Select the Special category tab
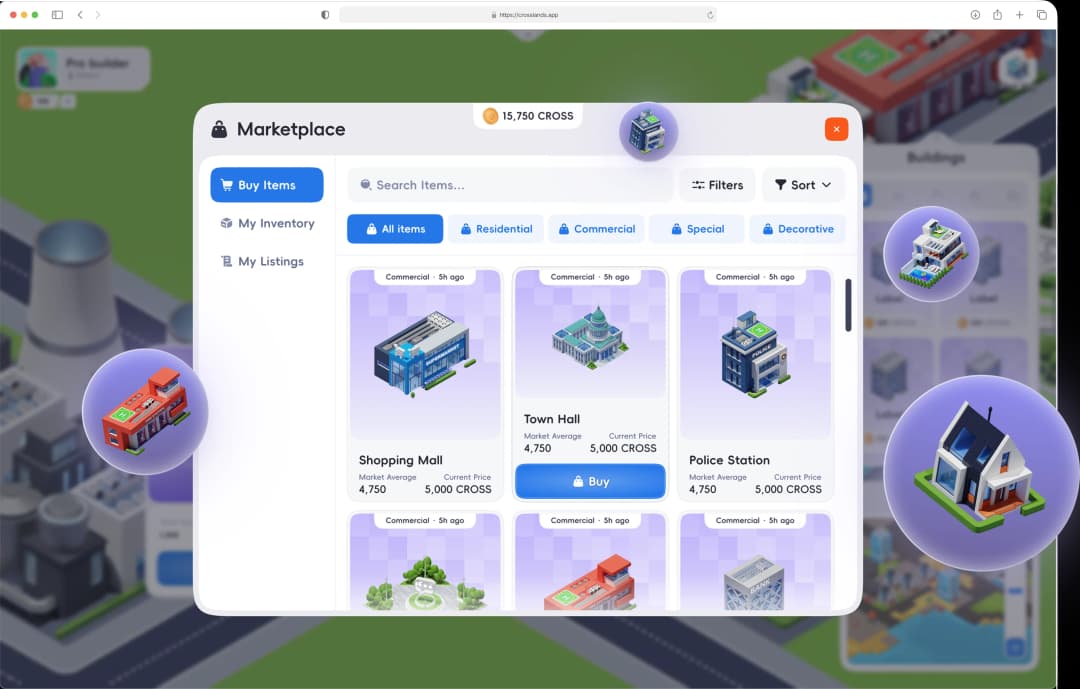Image resolution: width=1080 pixels, height=689 pixels. tap(697, 229)
